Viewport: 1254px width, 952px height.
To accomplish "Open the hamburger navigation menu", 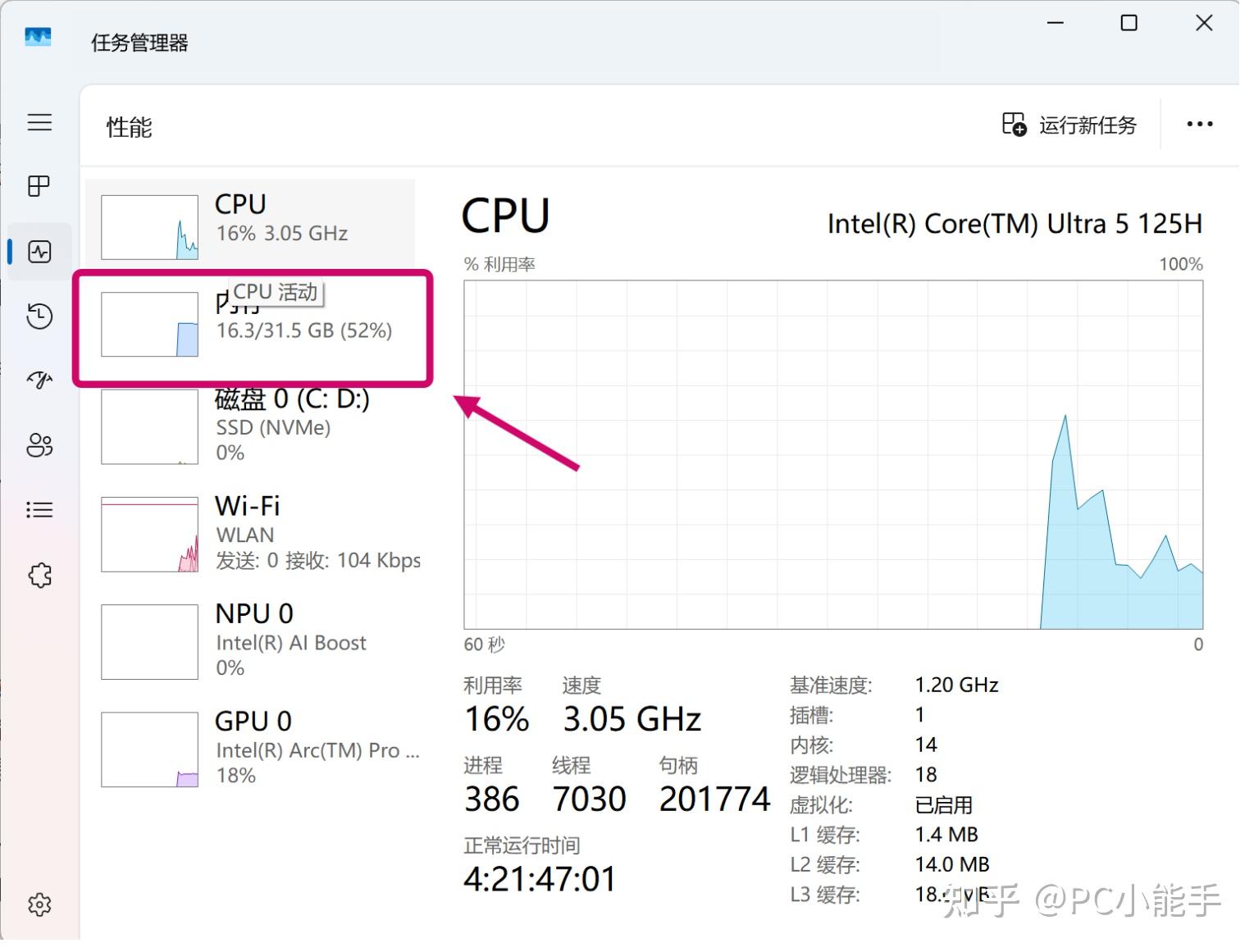I will pyautogui.click(x=39, y=123).
